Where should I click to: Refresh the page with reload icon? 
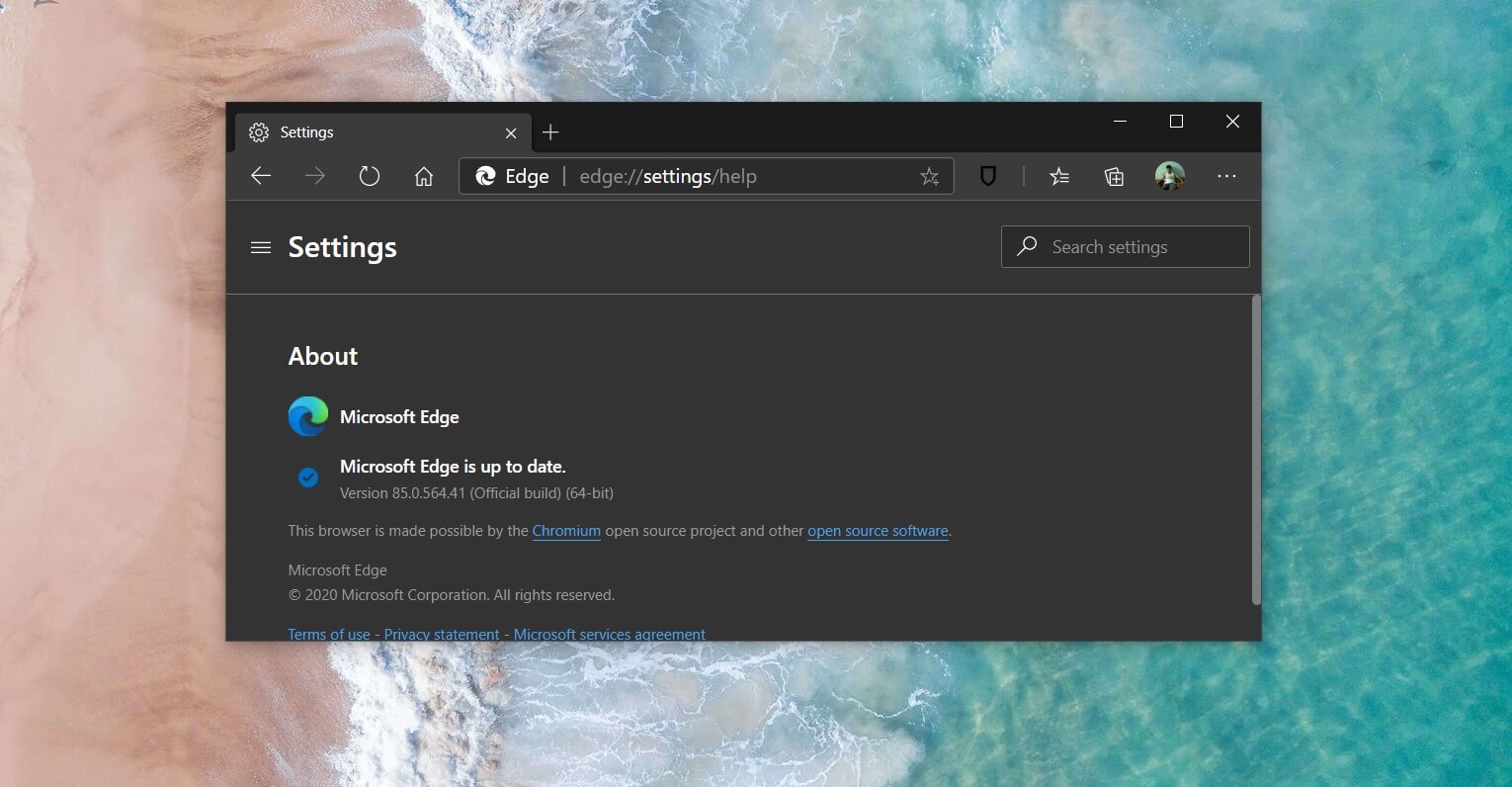[x=370, y=176]
